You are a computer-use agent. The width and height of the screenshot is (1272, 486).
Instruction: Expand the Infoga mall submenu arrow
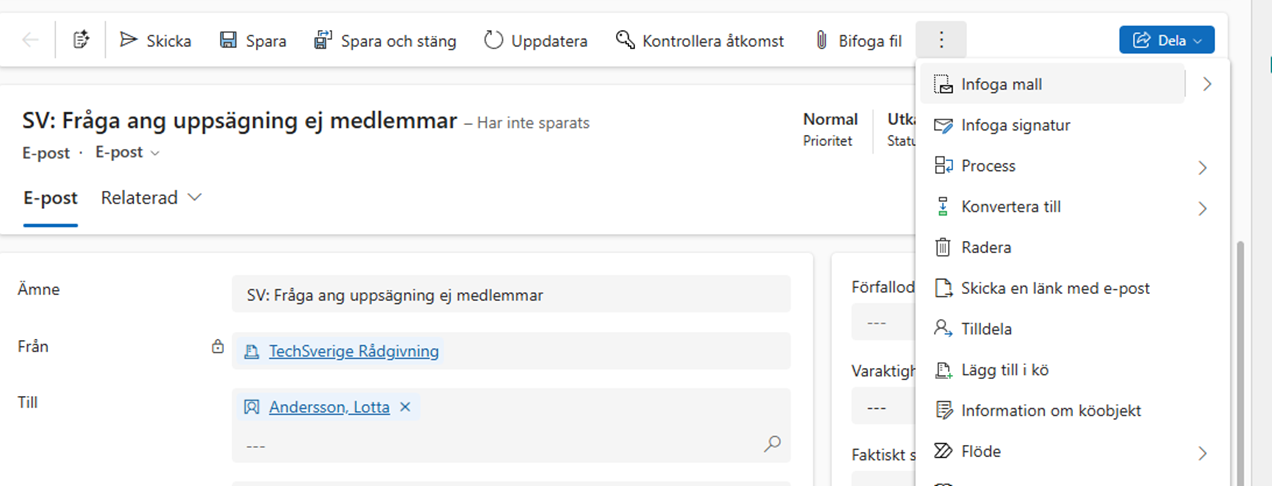1207,84
